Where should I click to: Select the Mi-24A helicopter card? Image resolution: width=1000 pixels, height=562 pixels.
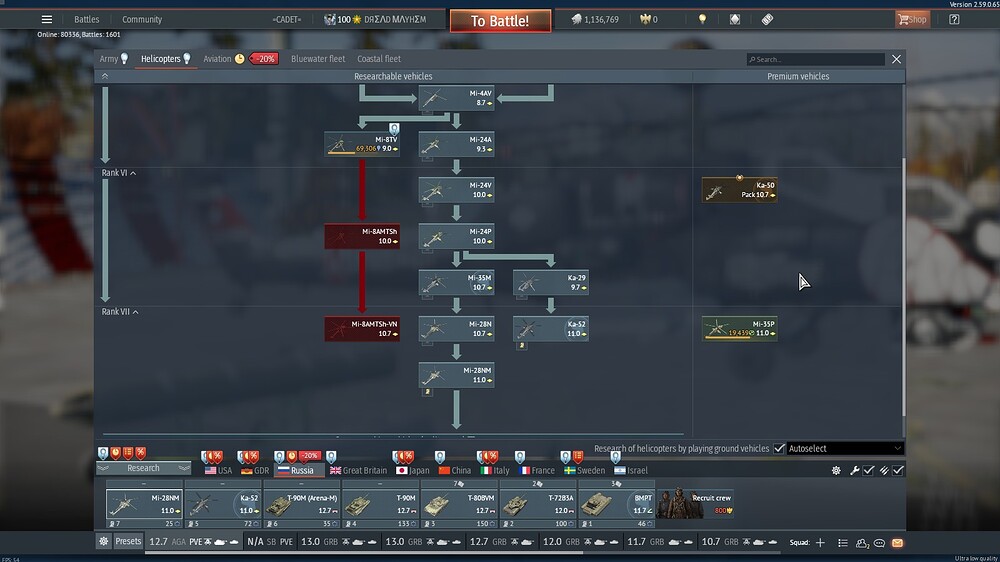click(456, 144)
